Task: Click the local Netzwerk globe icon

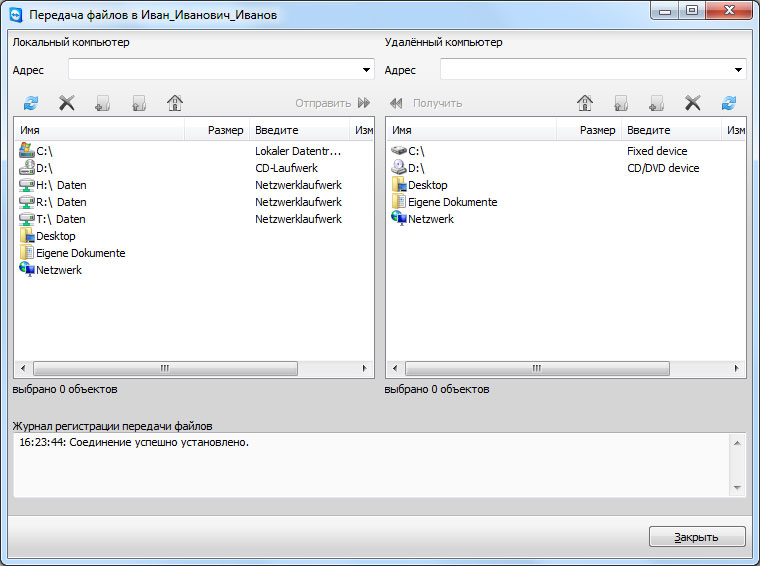Action: 27,269
